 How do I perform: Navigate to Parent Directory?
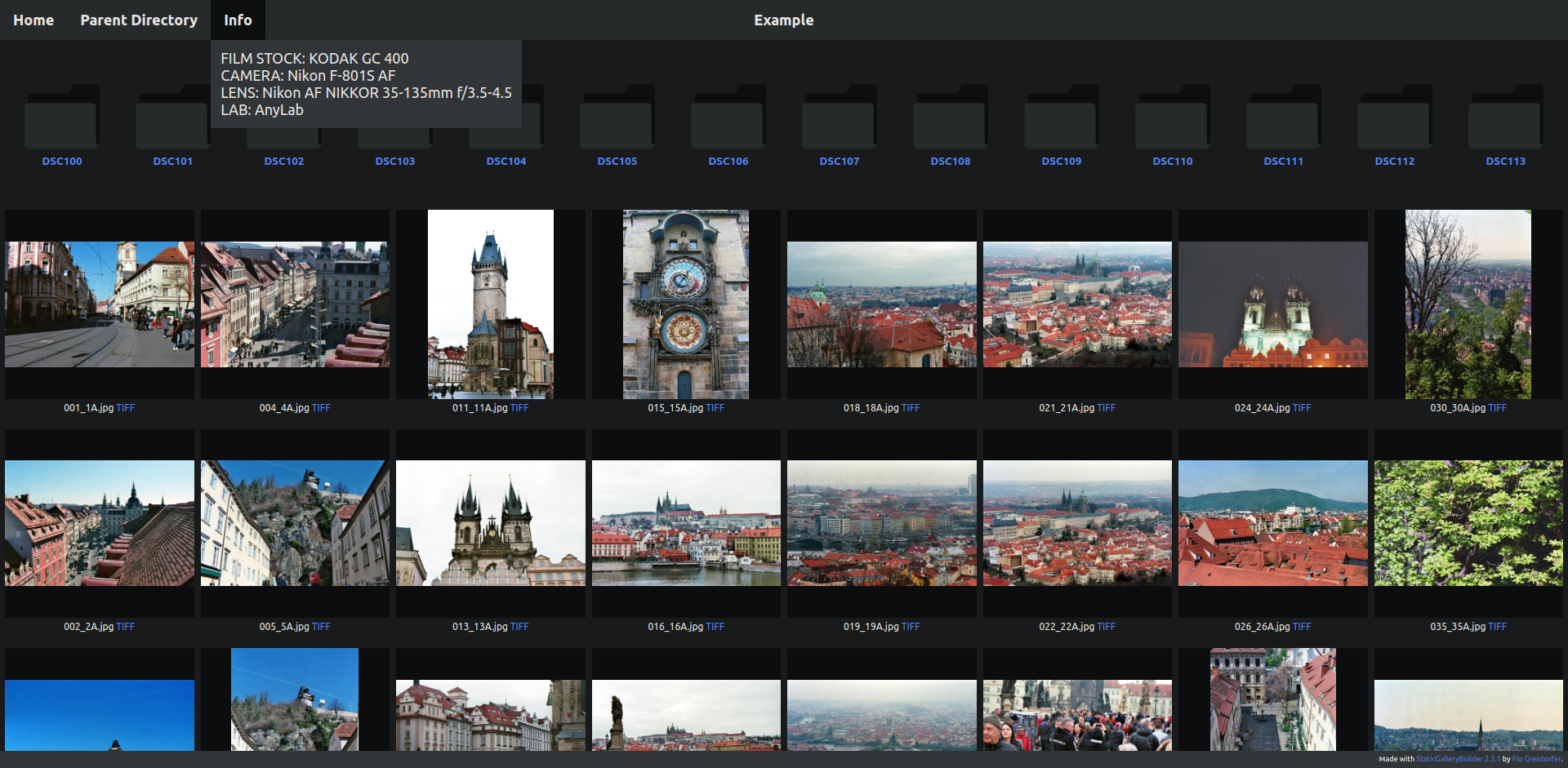coord(139,20)
